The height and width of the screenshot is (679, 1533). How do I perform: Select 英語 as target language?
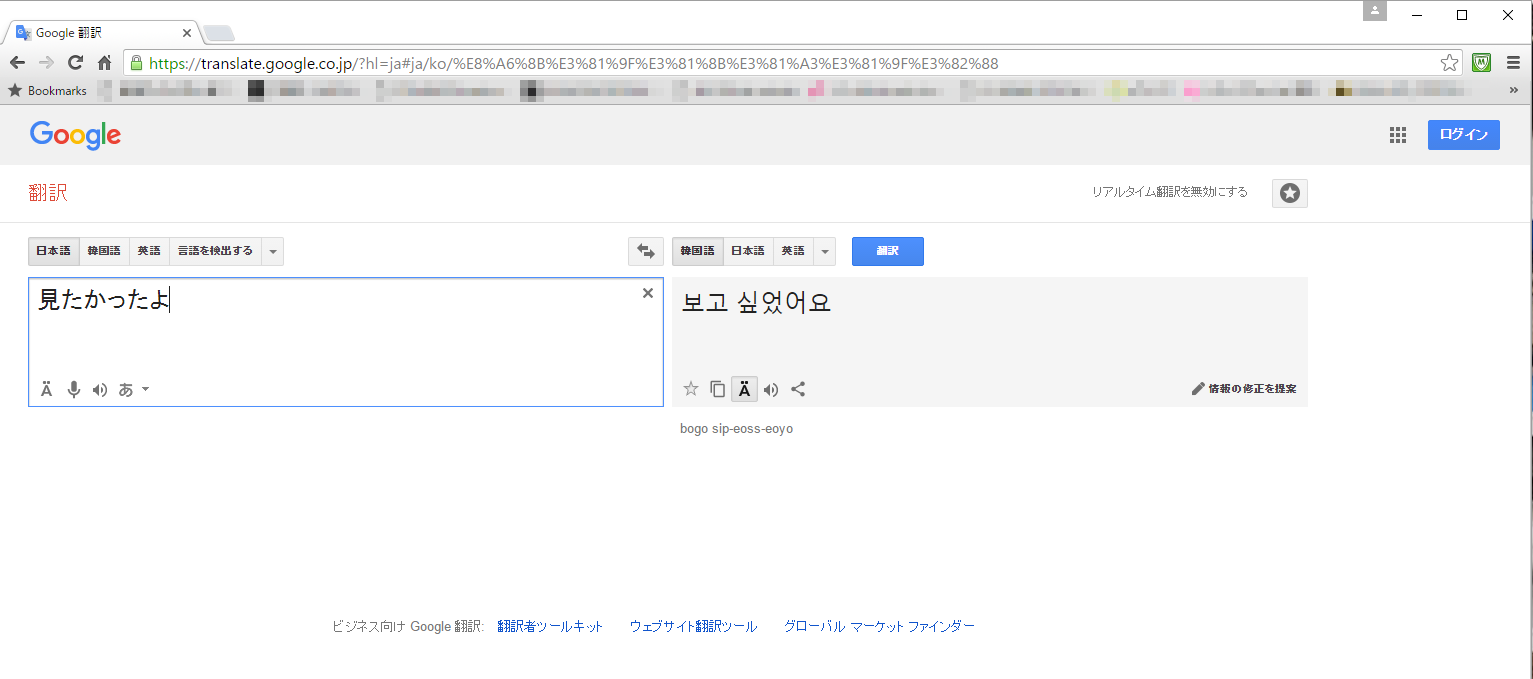pos(793,251)
